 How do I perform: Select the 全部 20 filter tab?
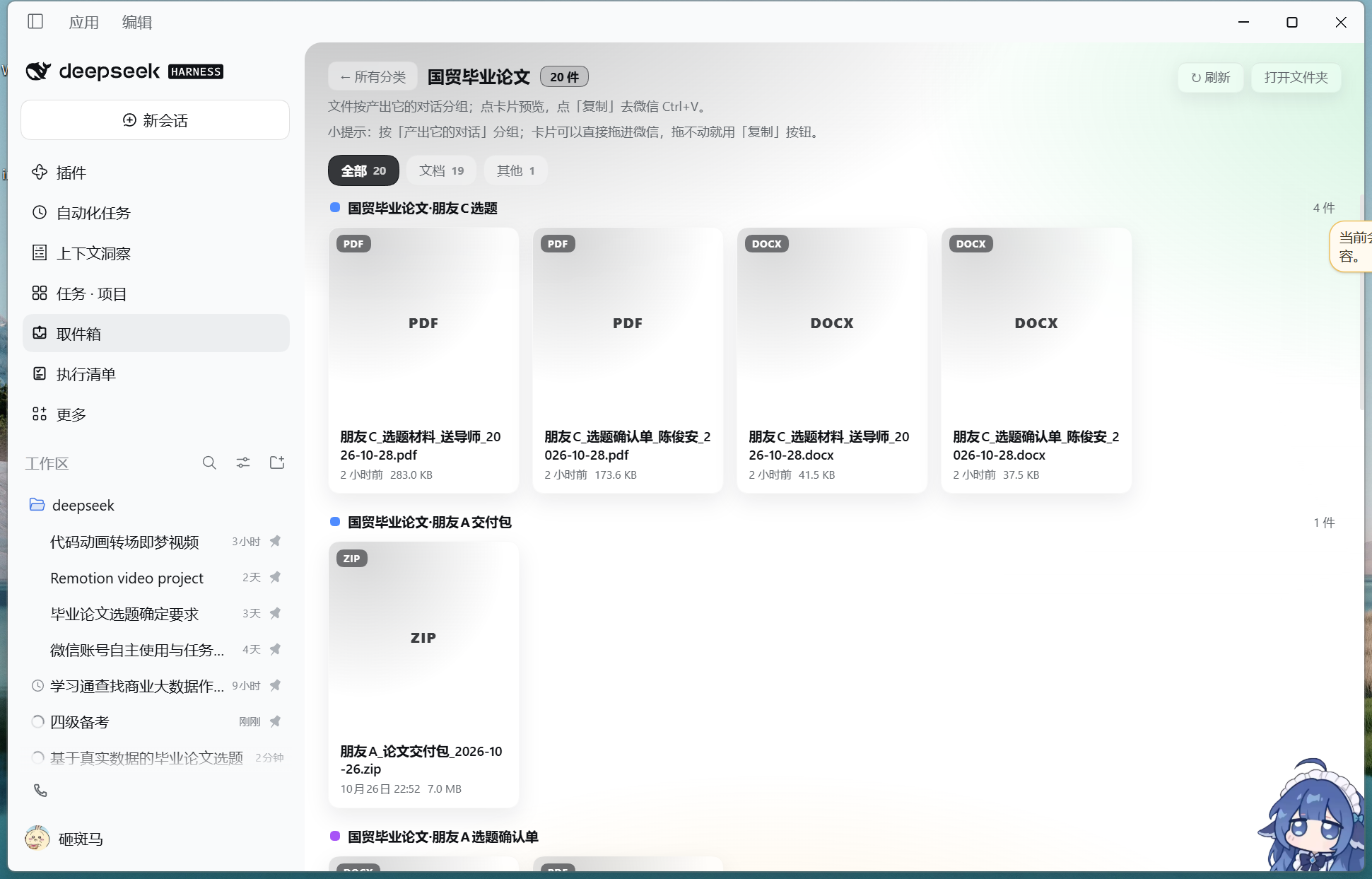(x=363, y=171)
